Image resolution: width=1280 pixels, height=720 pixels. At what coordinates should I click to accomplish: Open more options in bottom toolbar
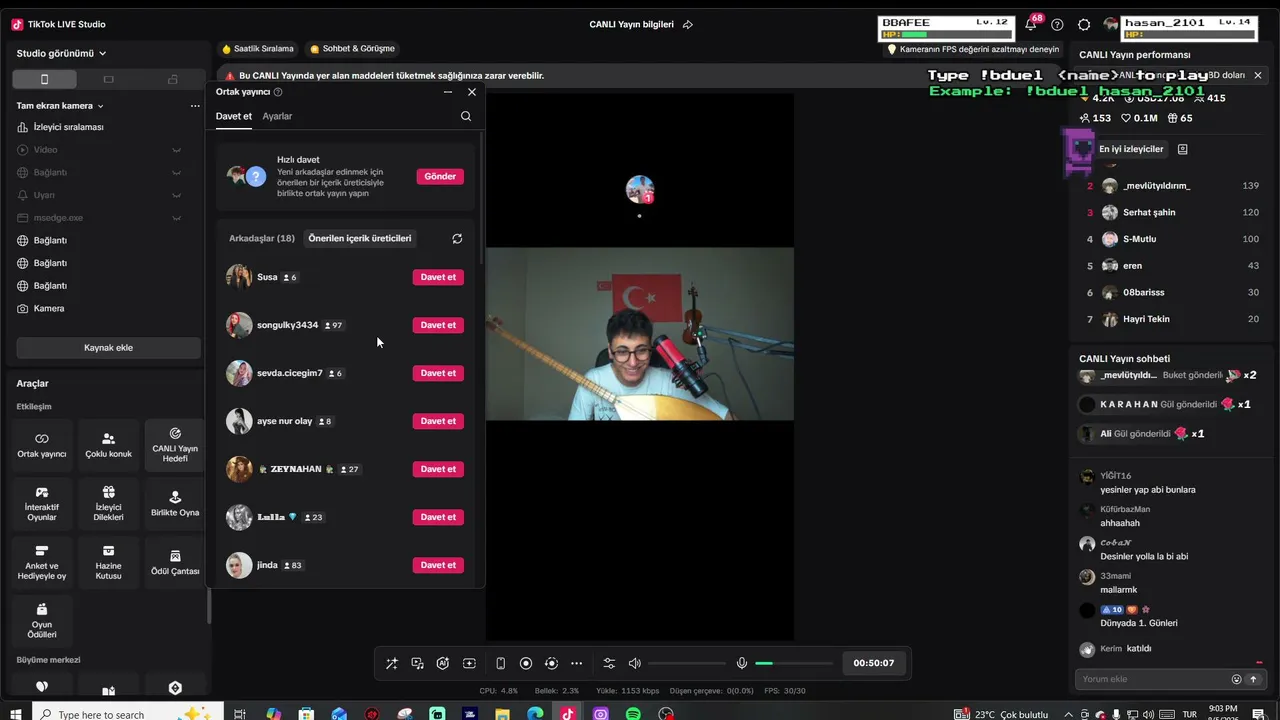pos(576,663)
